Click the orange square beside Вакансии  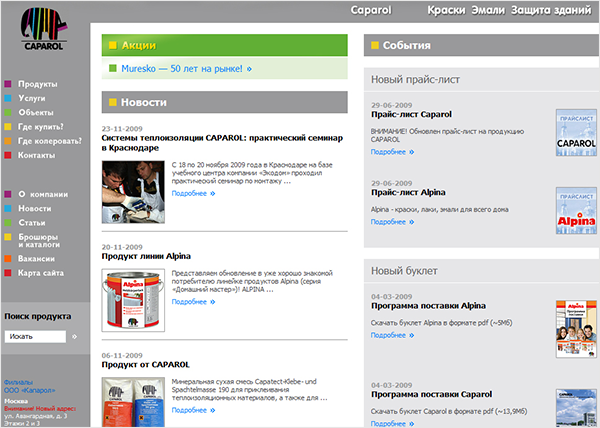(x=8, y=259)
